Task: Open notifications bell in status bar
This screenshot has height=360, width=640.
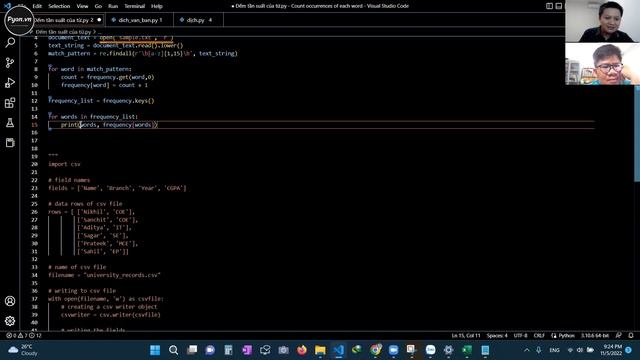Action: (631, 336)
